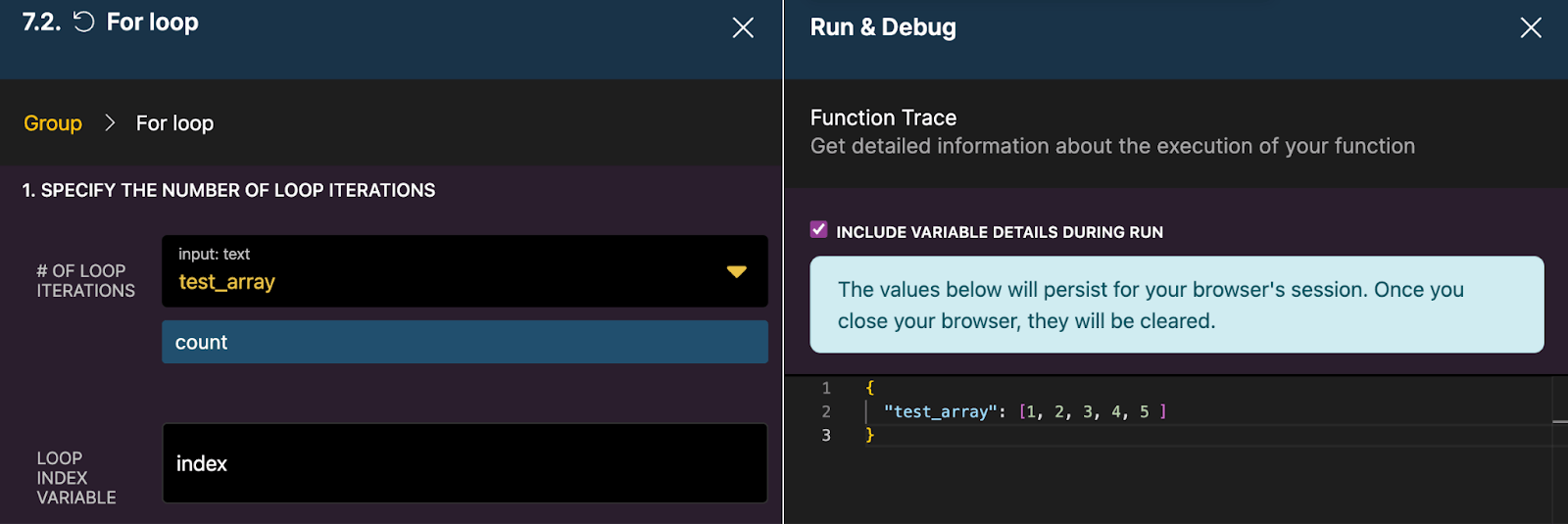Image resolution: width=1568 pixels, height=524 pixels.
Task: Click line number 2 in the JSON editor
Action: coord(826,411)
